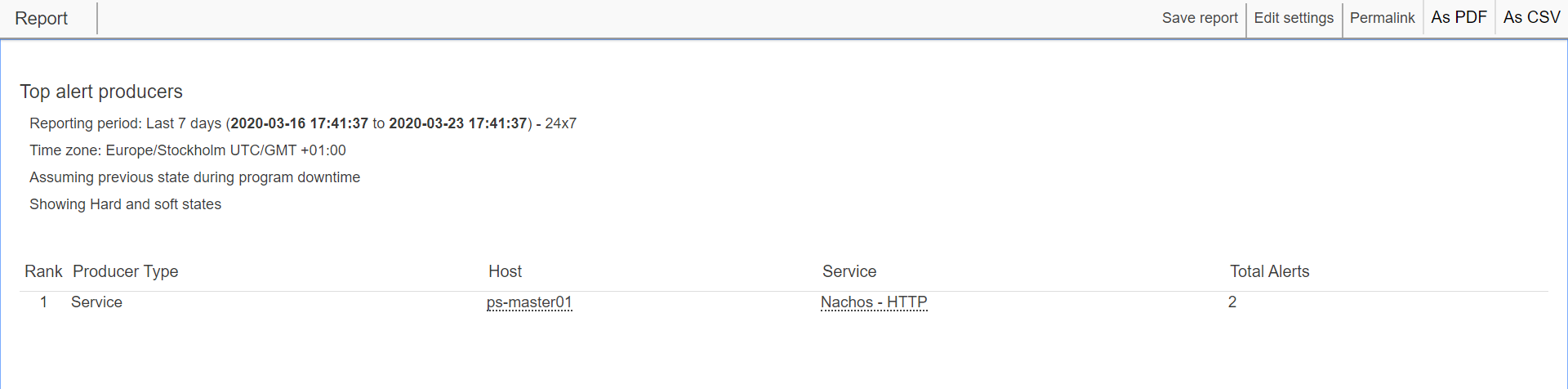Get the Permalink for this report
The image size is (1568, 389).
click(x=1382, y=18)
